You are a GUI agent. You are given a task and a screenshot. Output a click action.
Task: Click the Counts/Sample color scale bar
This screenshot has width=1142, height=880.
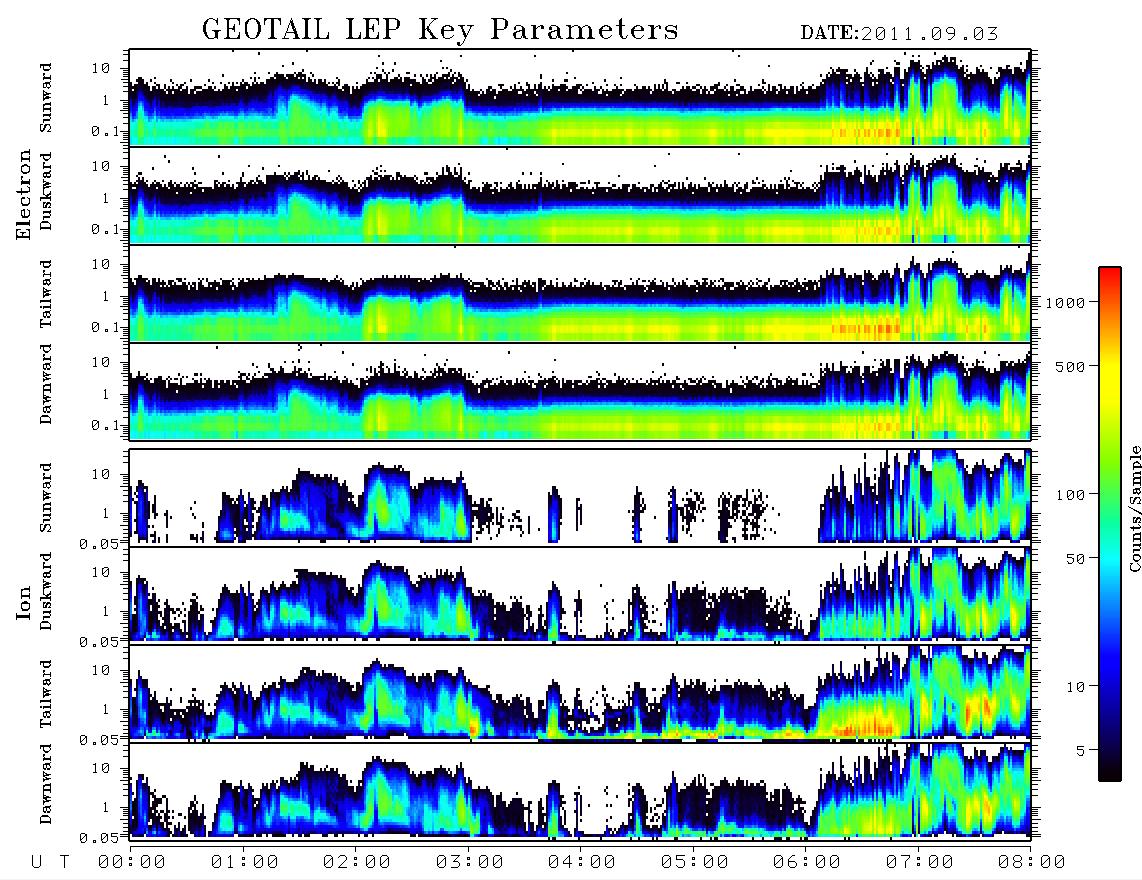pos(1110,524)
